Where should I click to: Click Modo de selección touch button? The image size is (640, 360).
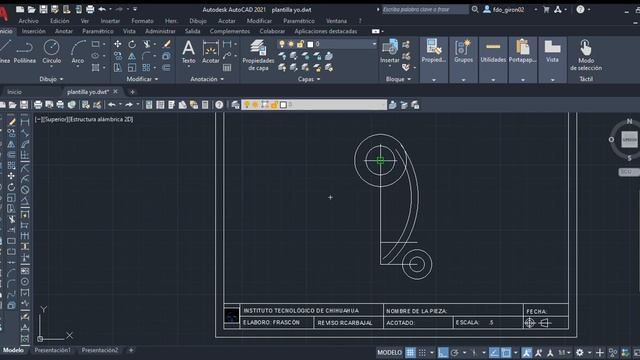(586, 56)
